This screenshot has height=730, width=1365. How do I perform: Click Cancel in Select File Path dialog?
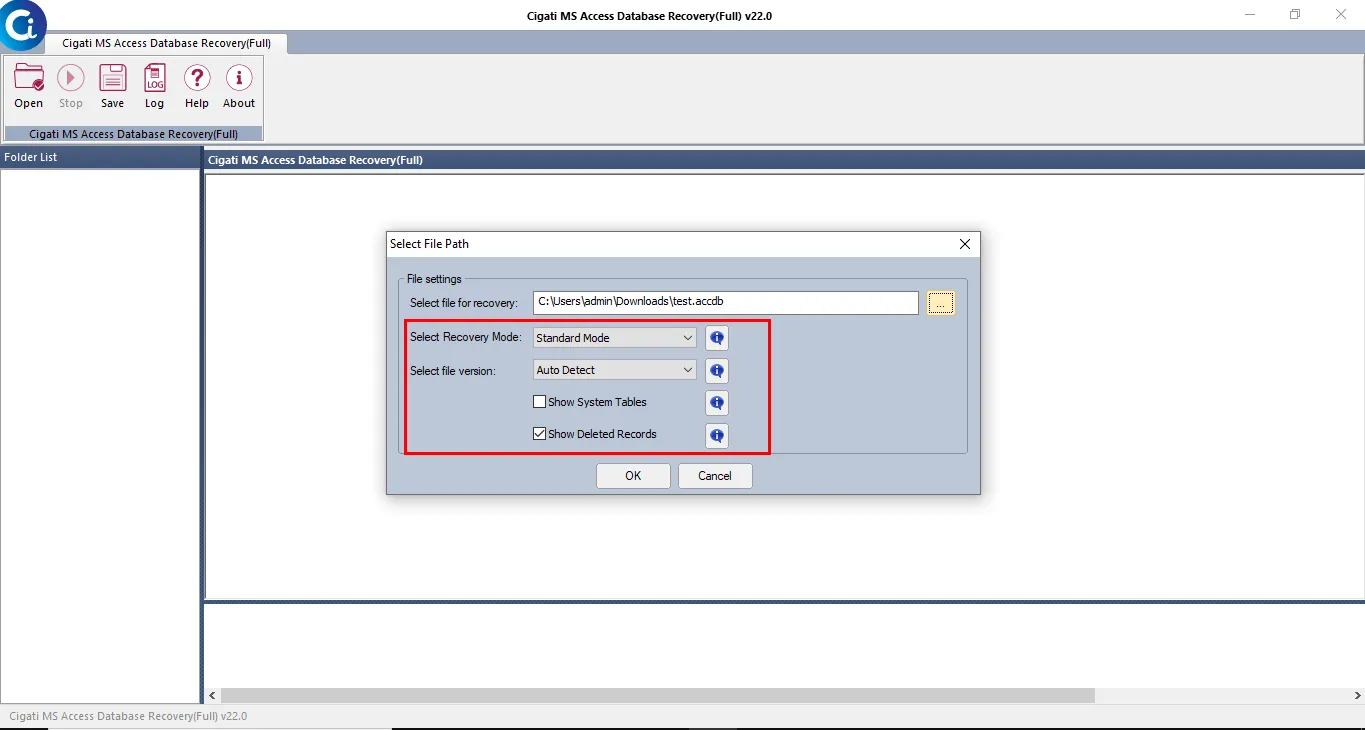click(x=715, y=476)
